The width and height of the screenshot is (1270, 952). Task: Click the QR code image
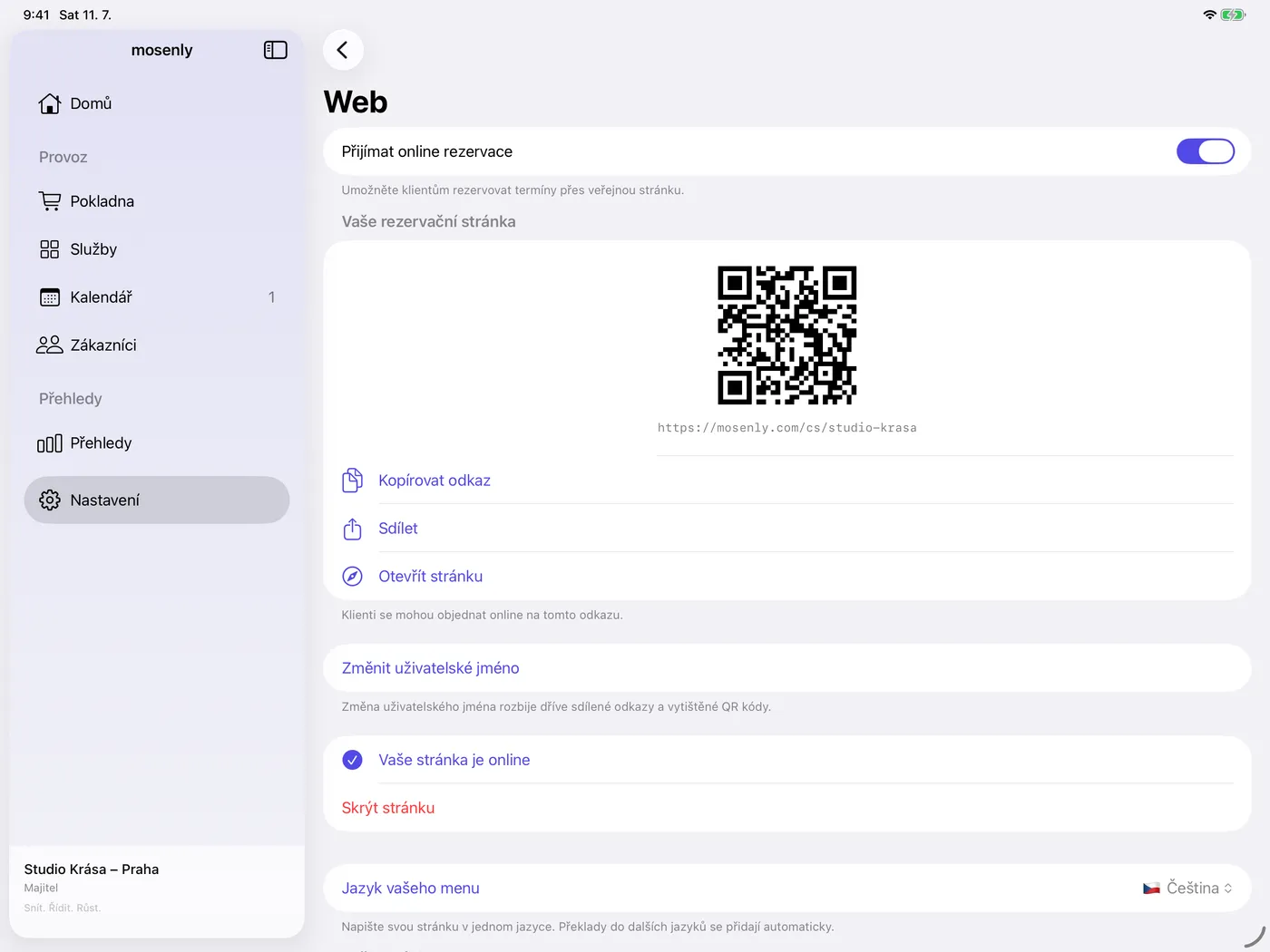click(787, 335)
